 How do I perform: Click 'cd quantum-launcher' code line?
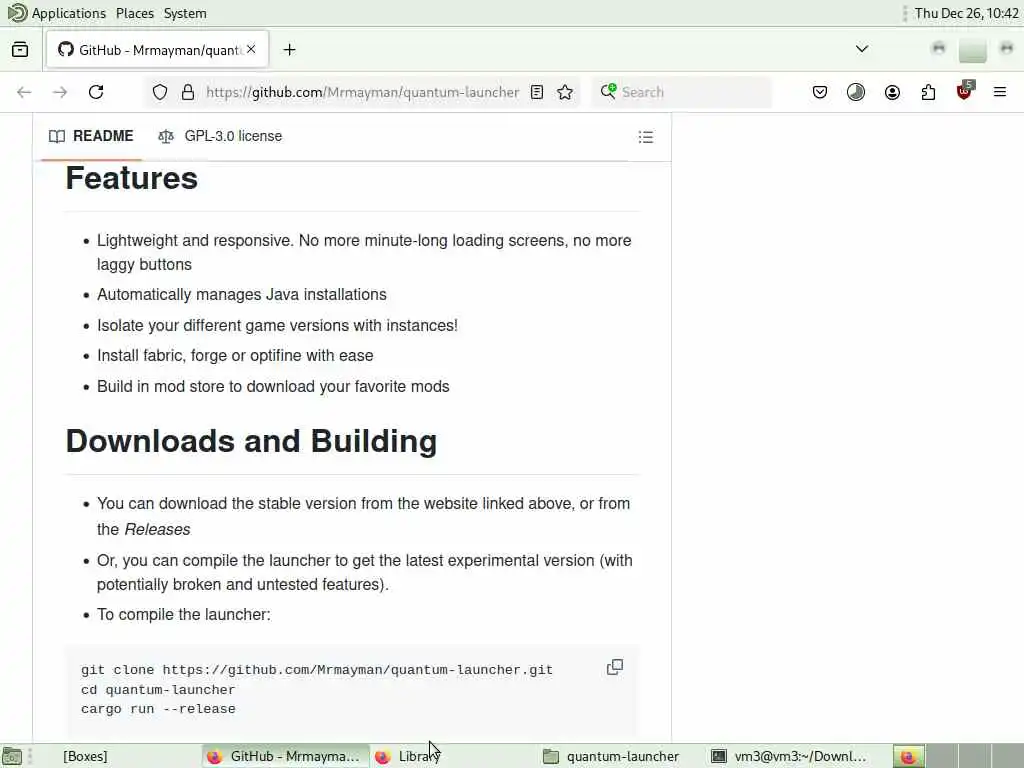[158, 690]
